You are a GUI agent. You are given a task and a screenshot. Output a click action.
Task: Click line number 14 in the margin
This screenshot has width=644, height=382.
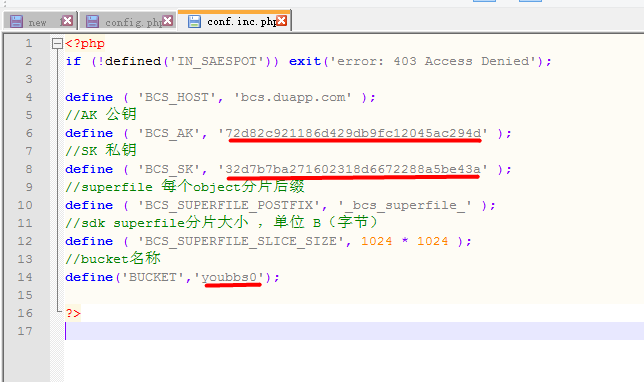coord(25,277)
